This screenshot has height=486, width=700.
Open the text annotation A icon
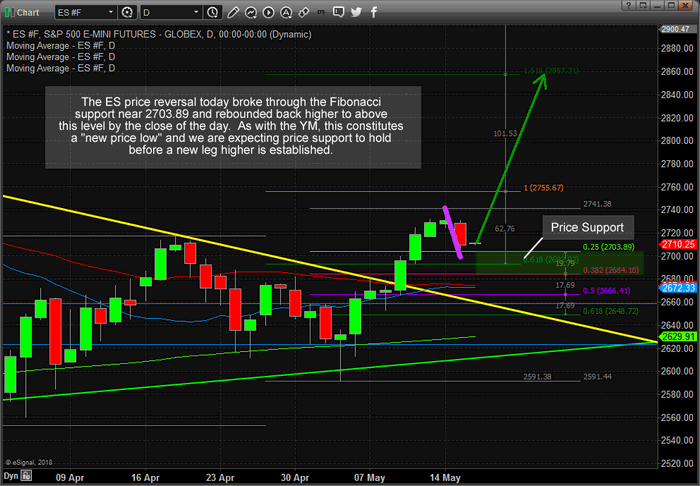pyautogui.click(x=286, y=12)
